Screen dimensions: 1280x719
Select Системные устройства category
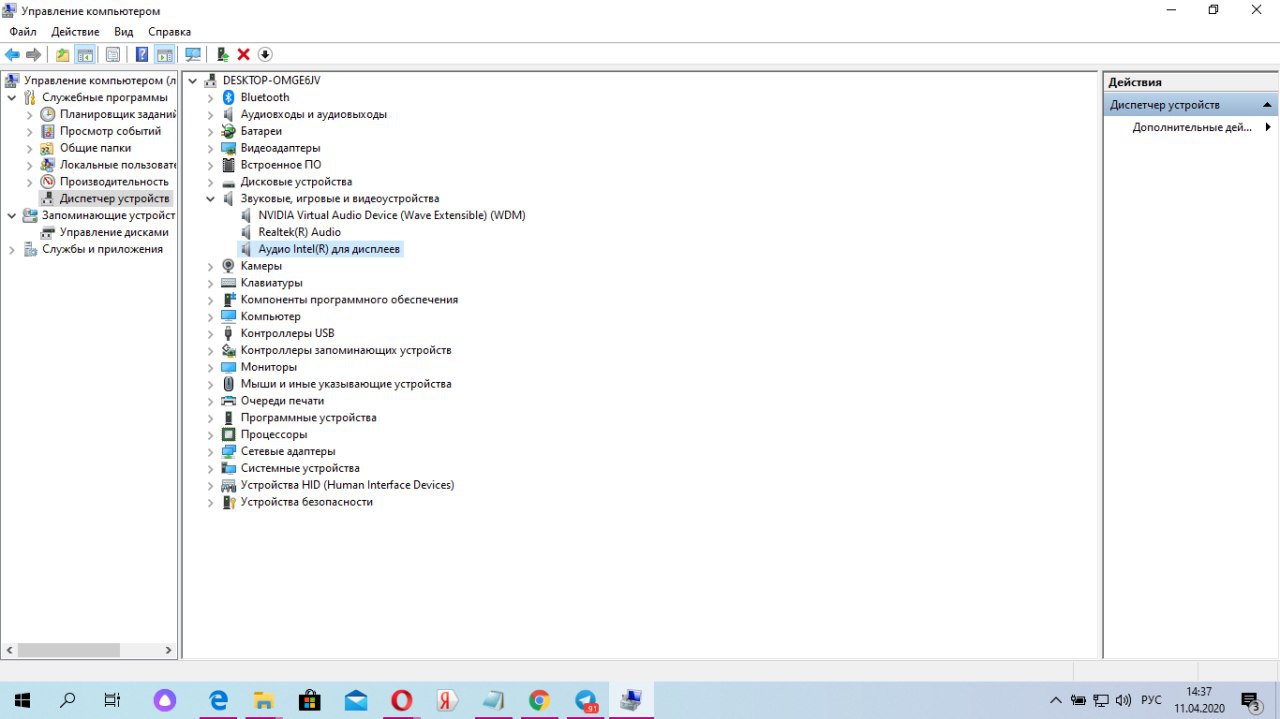click(300, 468)
